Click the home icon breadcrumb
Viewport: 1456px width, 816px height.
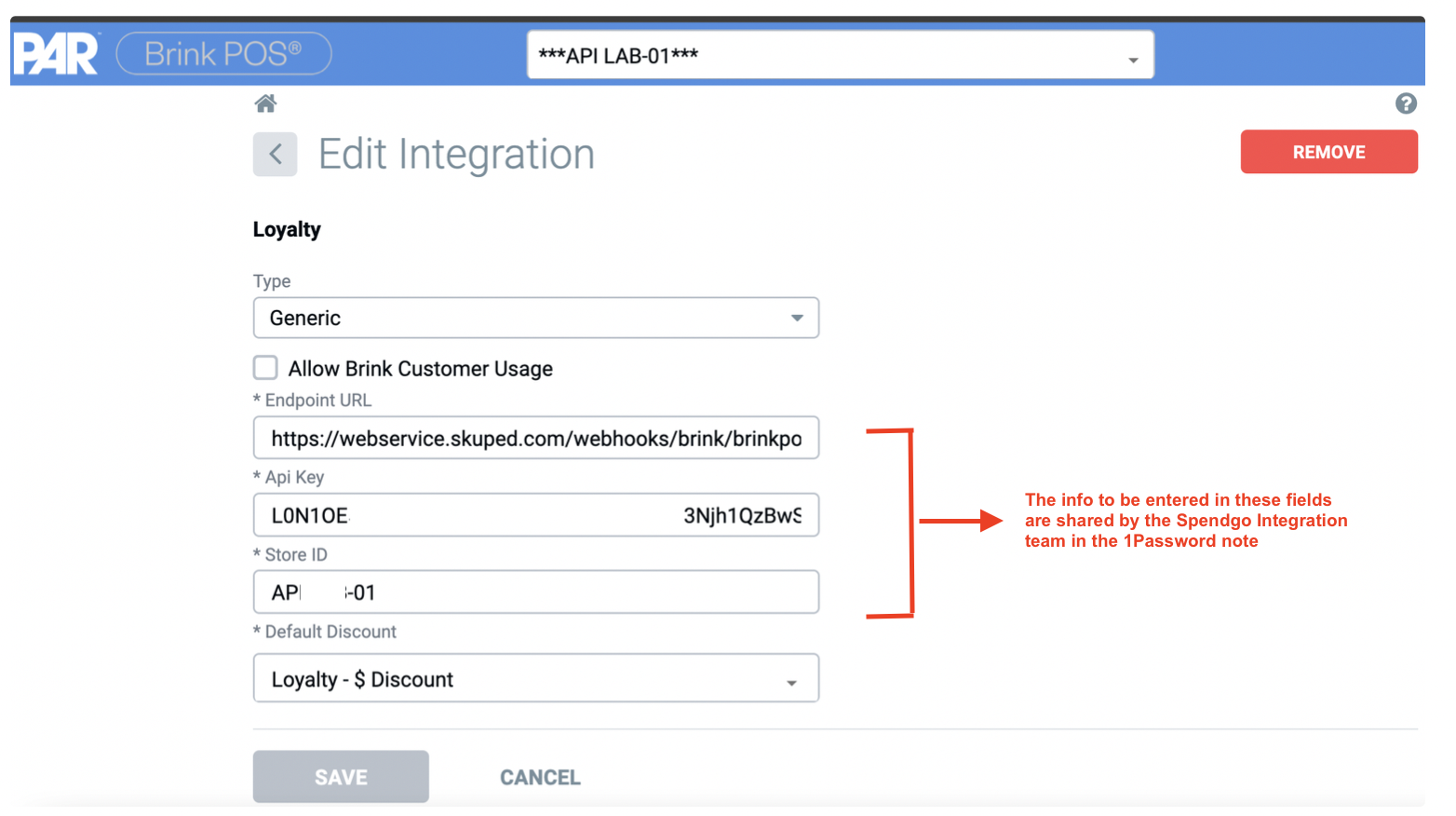265,103
